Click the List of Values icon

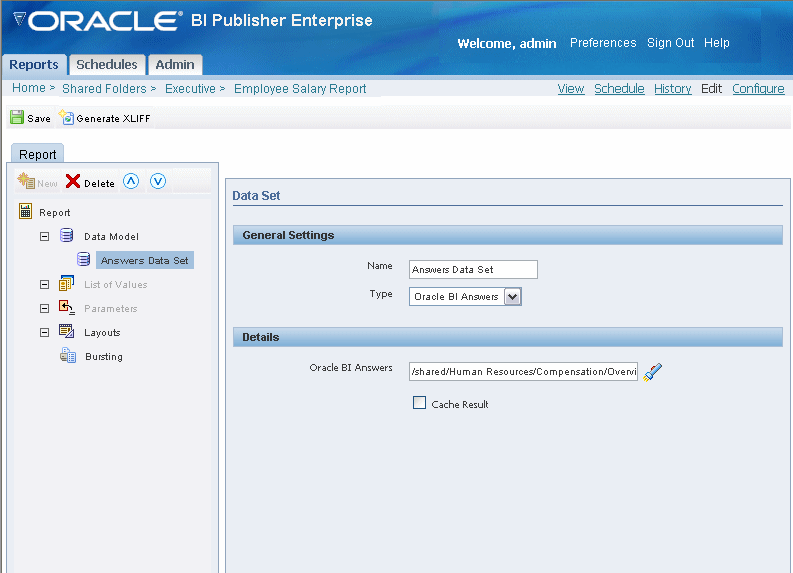point(66,283)
